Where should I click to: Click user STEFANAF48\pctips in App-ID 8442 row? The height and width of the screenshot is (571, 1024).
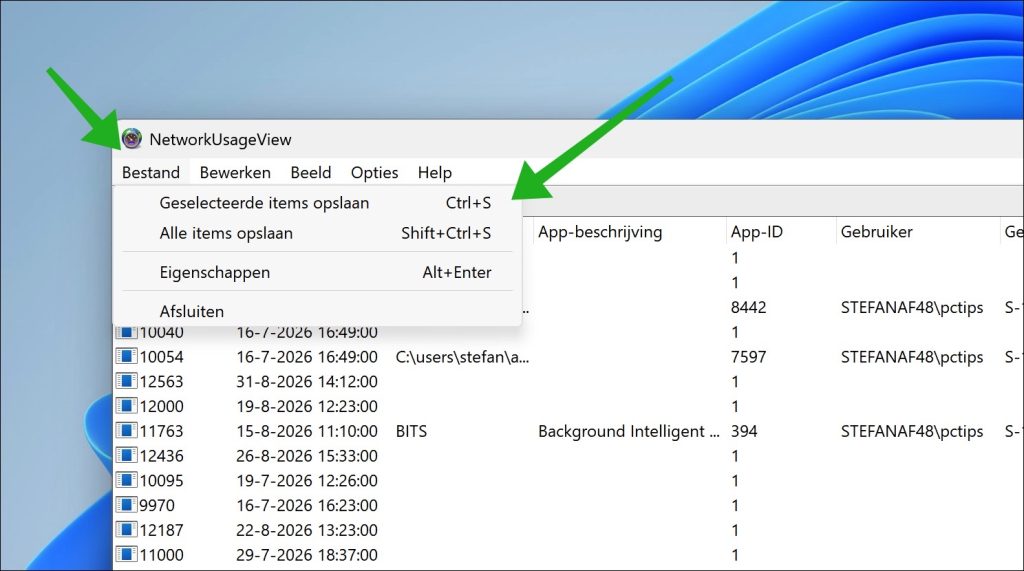(x=912, y=308)
